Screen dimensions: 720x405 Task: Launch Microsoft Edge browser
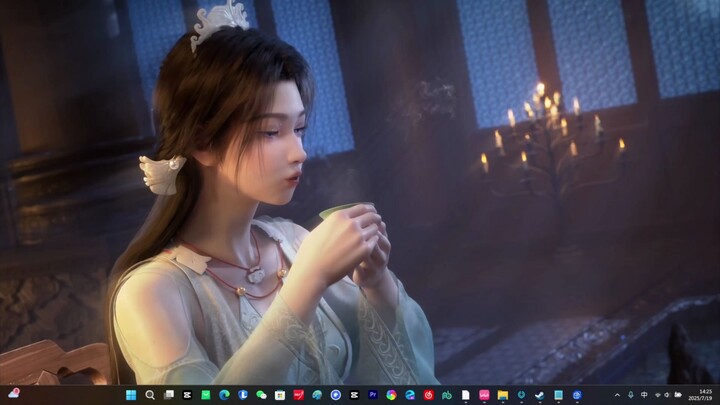point(224,395)
